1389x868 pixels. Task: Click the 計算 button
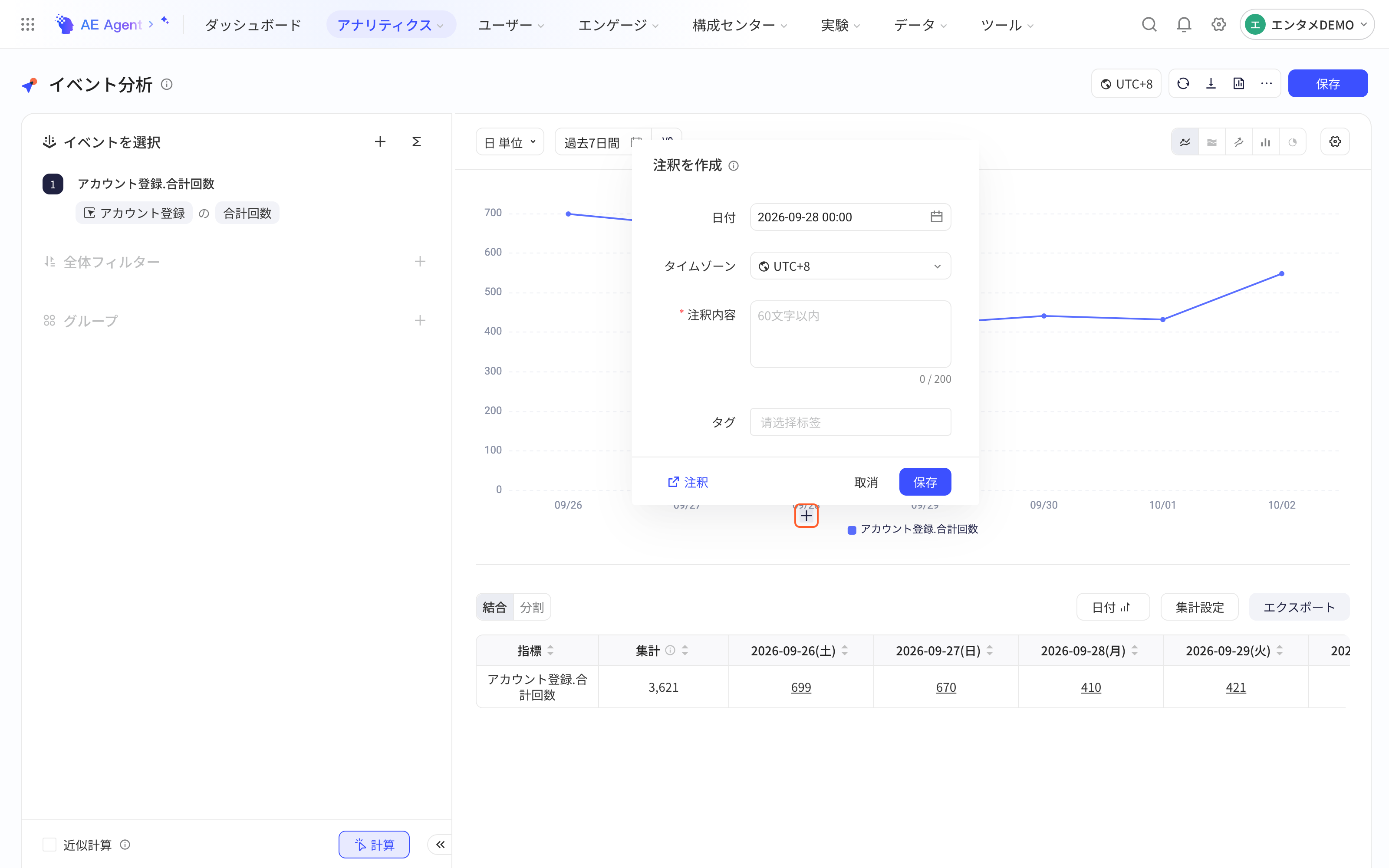374,845
